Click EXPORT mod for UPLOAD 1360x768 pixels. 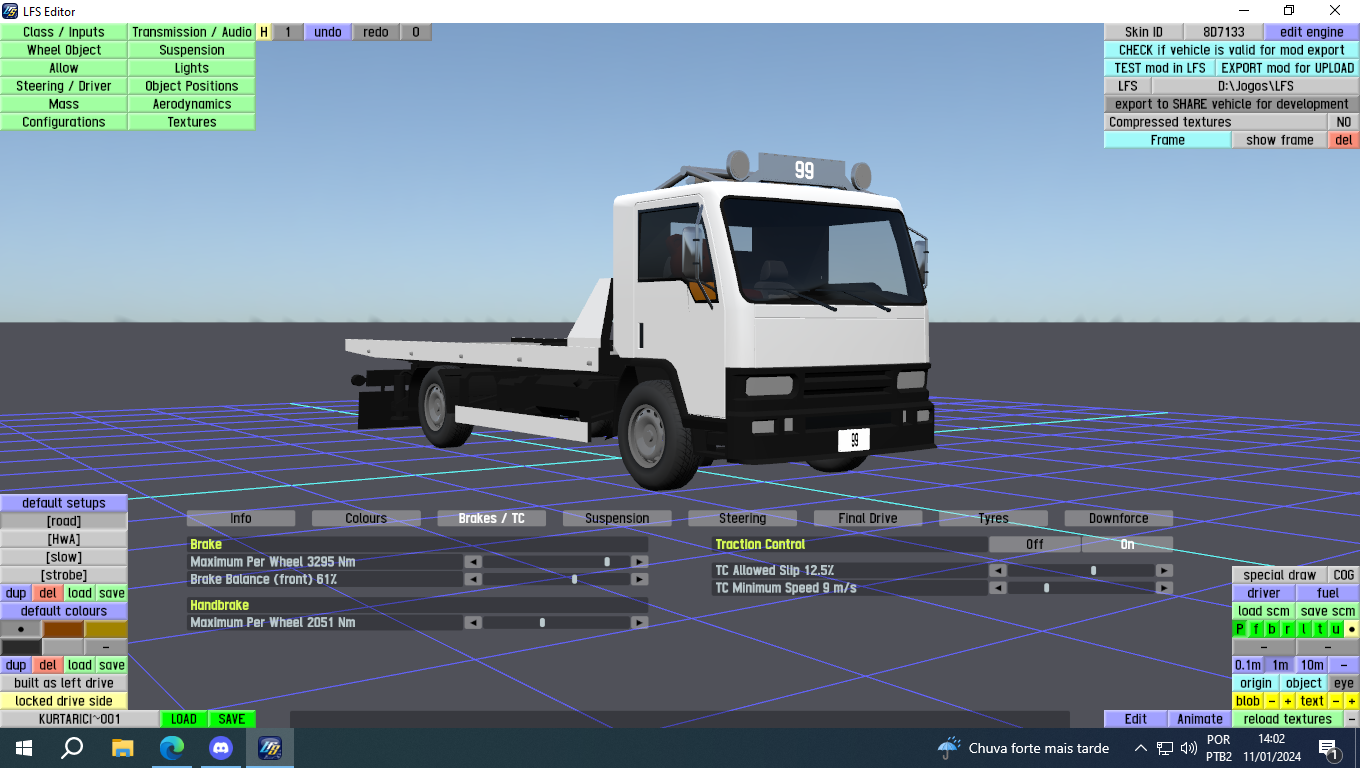[1288, 68]
